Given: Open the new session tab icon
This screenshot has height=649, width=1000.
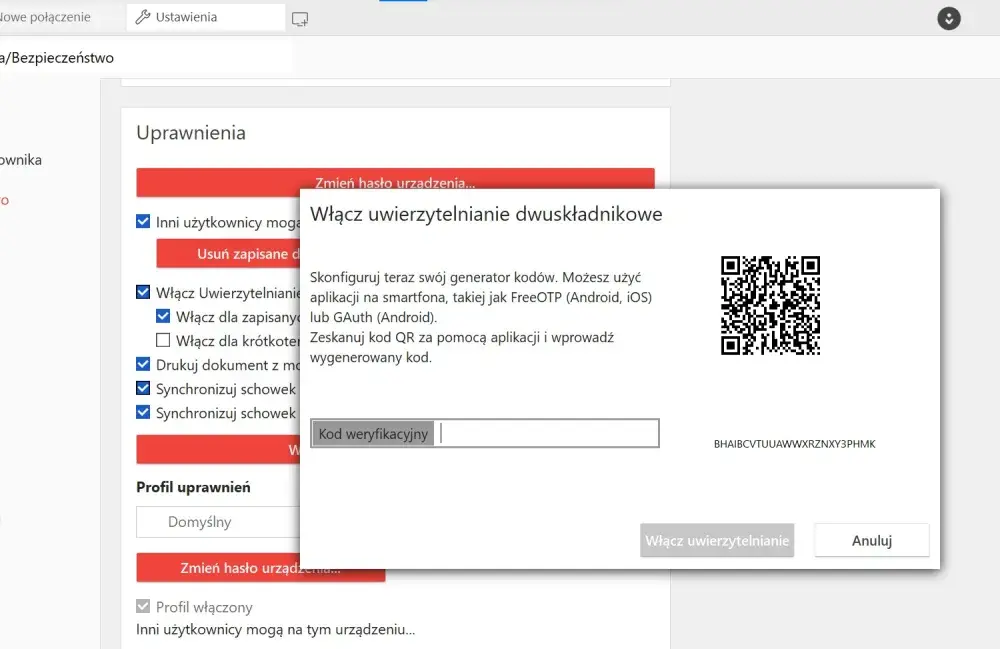Looking at the screenshot, I should (300, 19).
